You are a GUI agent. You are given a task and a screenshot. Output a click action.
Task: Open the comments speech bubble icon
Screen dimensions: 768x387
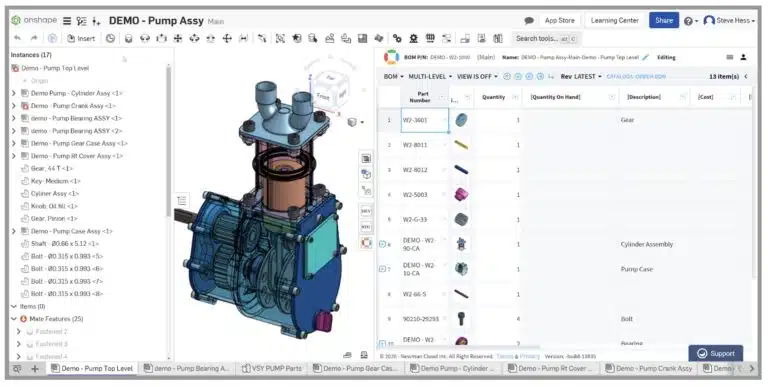[x=529, y=21]
